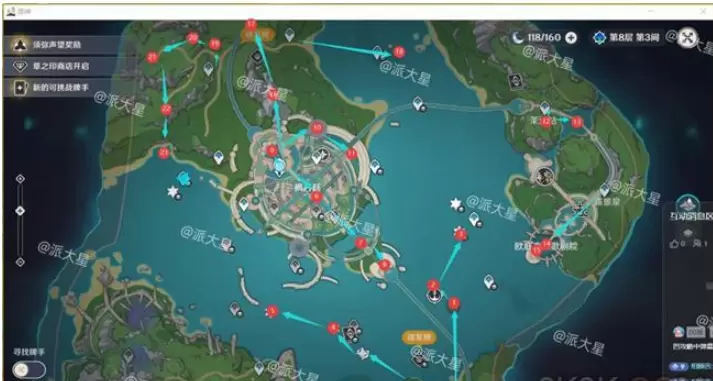Image resolution: width=713 pixels, height=381 pixels.
Task: Add Original Resin with the plus button
Action: coord(571,38)
